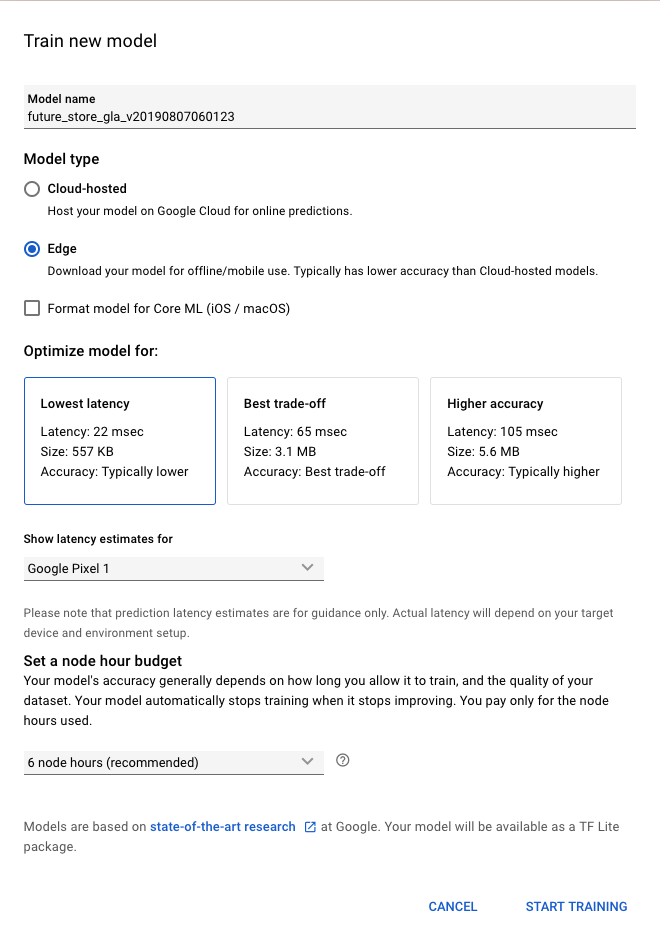Click the 'Cloud-hosted' option label text

(87, 189)
